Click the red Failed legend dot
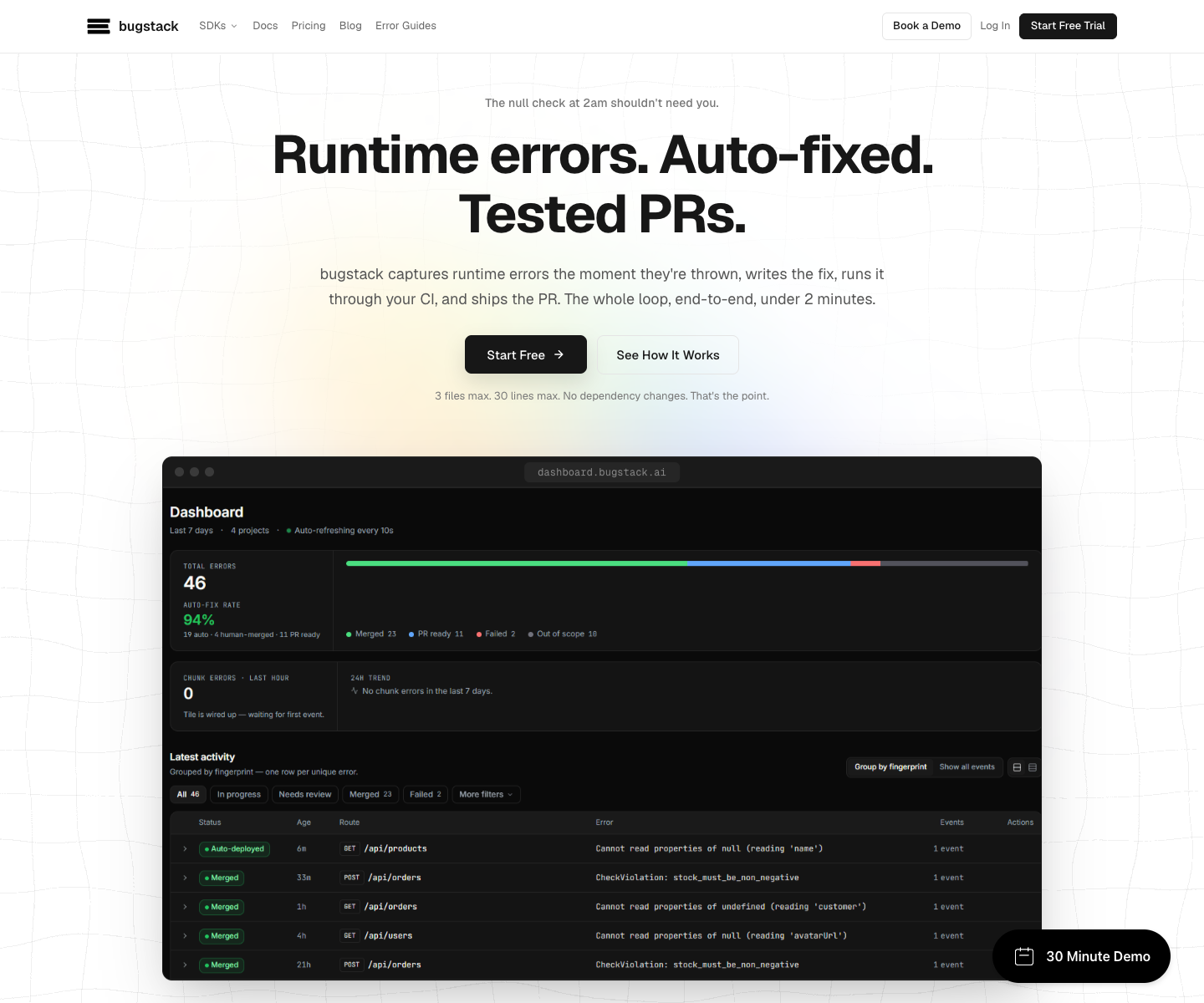 (x=479, y=634)
